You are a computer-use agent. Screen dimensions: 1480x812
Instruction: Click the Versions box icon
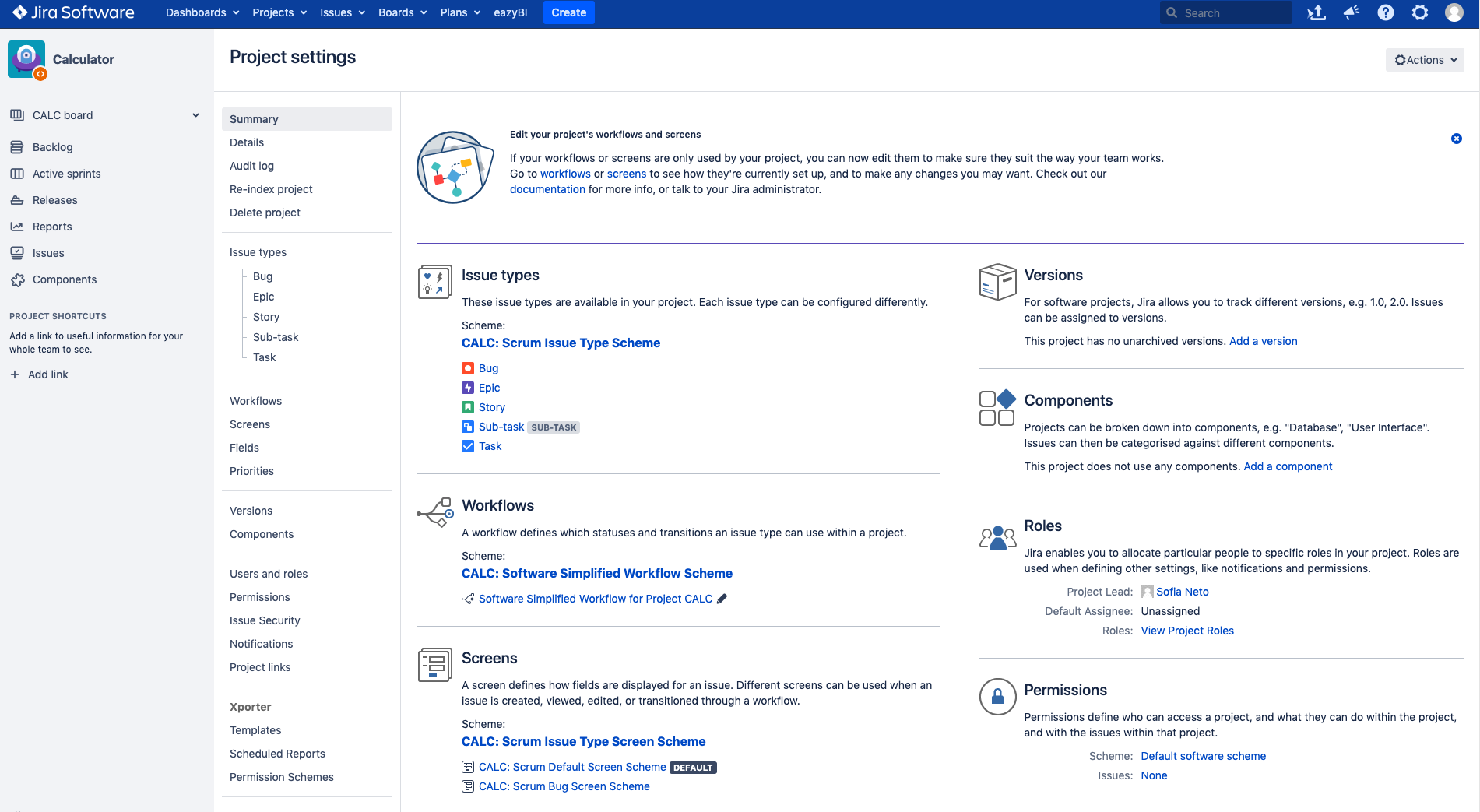tap(997, 282)
